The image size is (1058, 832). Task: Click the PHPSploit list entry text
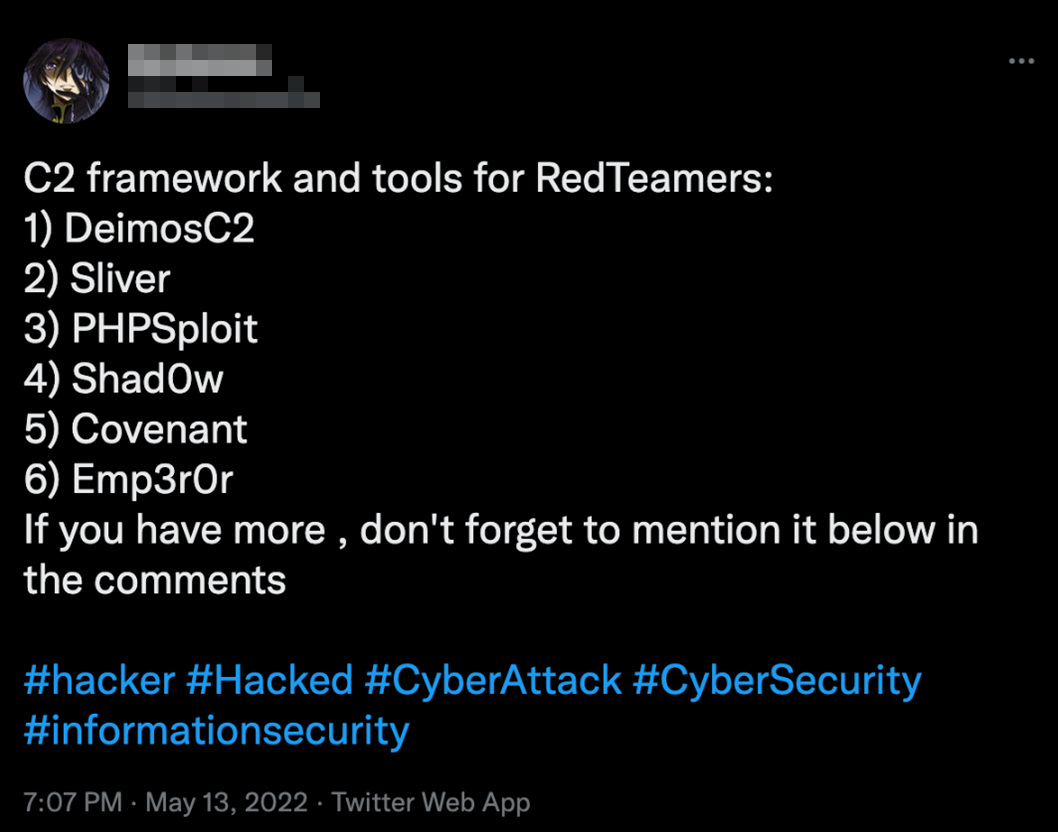(x=164, y=330)
